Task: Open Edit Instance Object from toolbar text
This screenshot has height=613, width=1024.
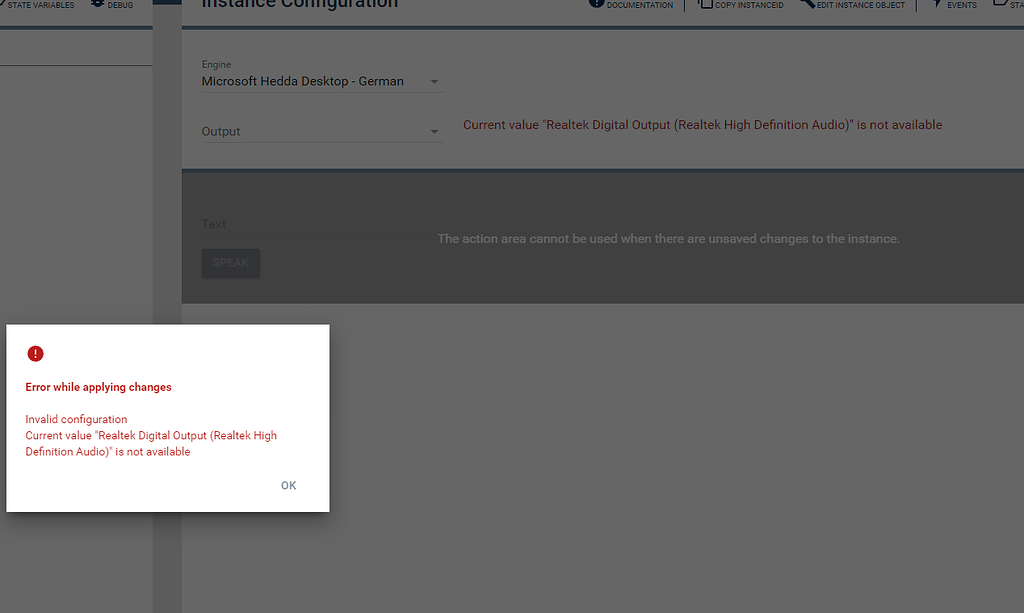Action: [861, 5]
